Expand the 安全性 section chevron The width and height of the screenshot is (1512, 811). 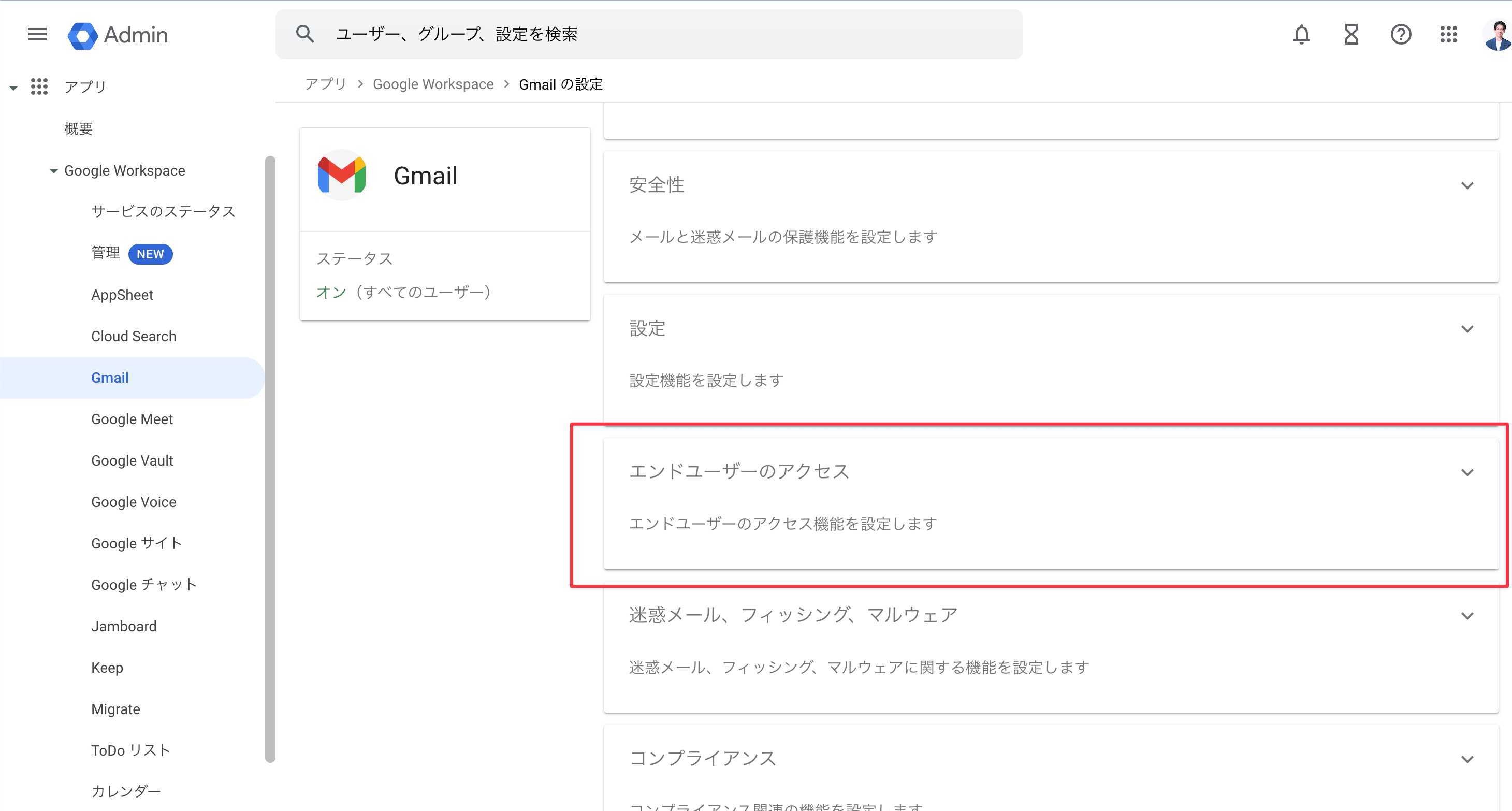point(1467,185)
